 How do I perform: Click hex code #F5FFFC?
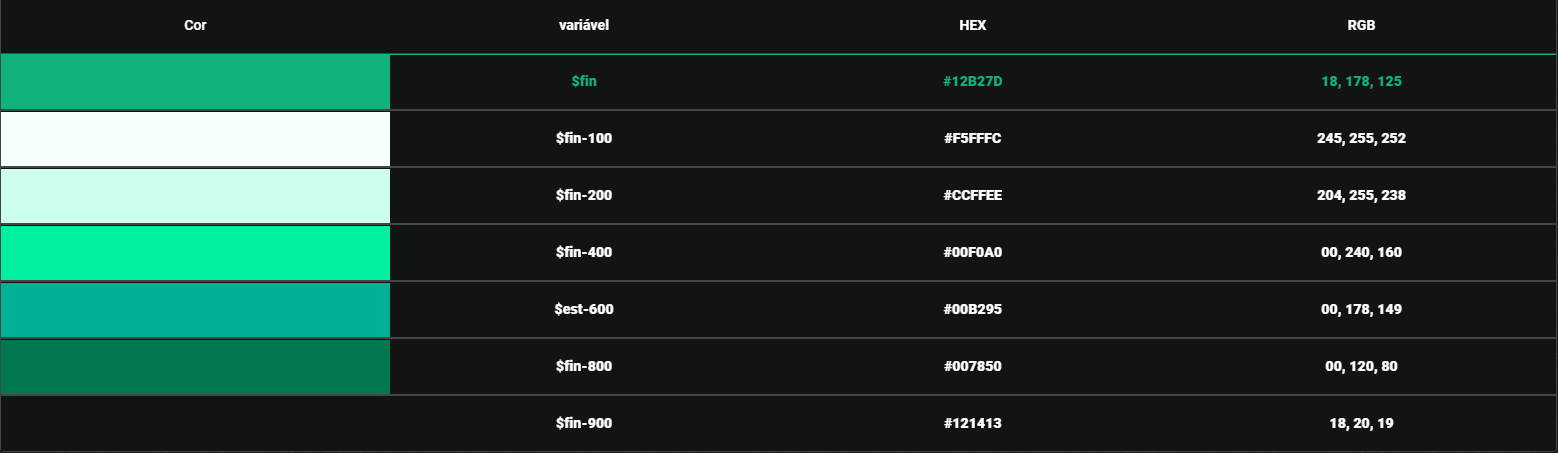973,139
